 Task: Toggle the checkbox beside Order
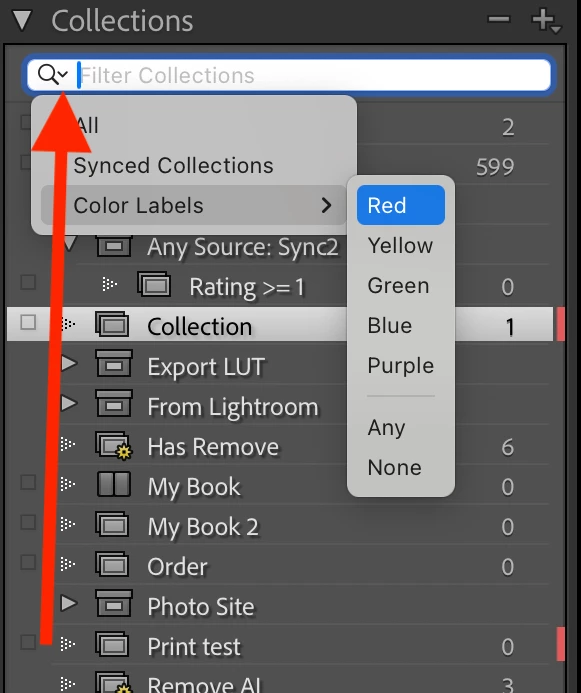coord(28,562)
